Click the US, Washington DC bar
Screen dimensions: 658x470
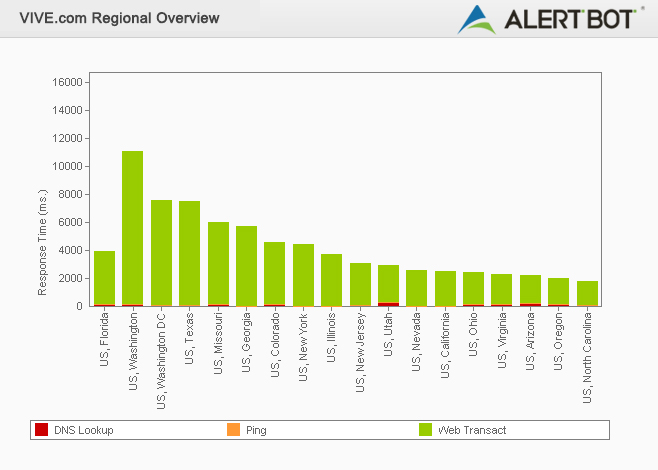click(161, 253)
